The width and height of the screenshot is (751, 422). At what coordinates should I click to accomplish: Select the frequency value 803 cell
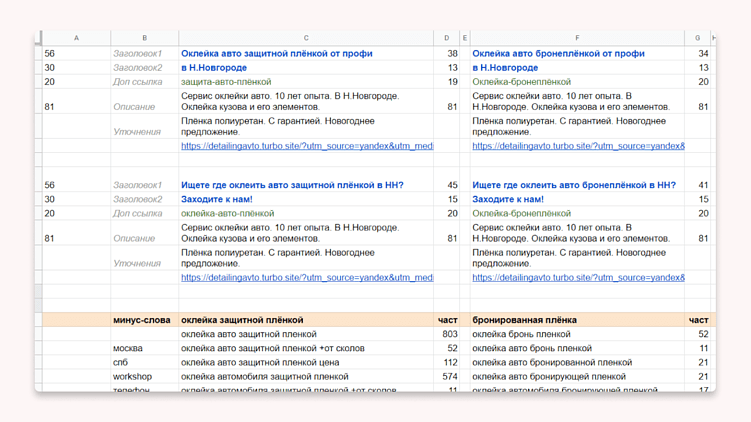[449, 334]
